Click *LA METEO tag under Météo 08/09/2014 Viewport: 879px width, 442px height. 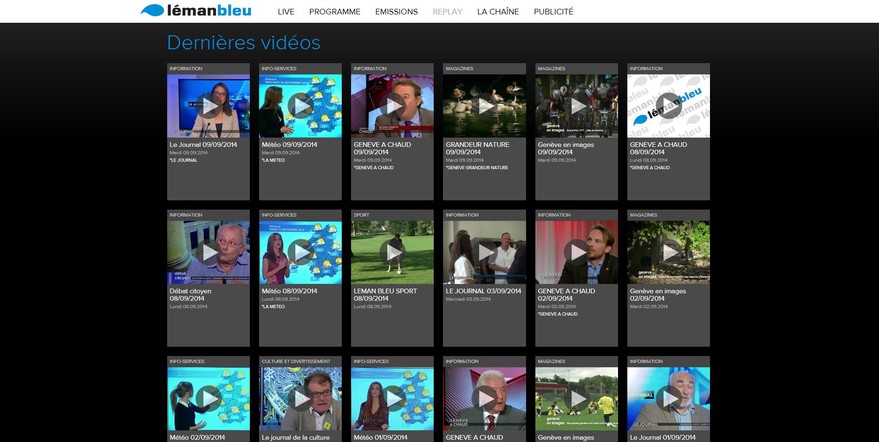pos(273,307)
